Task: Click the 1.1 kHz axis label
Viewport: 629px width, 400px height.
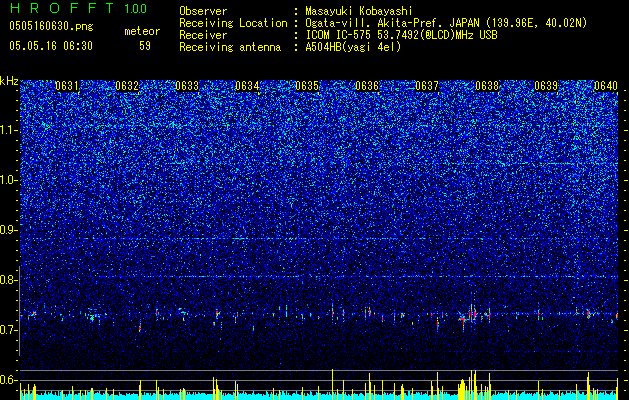Action: coord(9,130)
